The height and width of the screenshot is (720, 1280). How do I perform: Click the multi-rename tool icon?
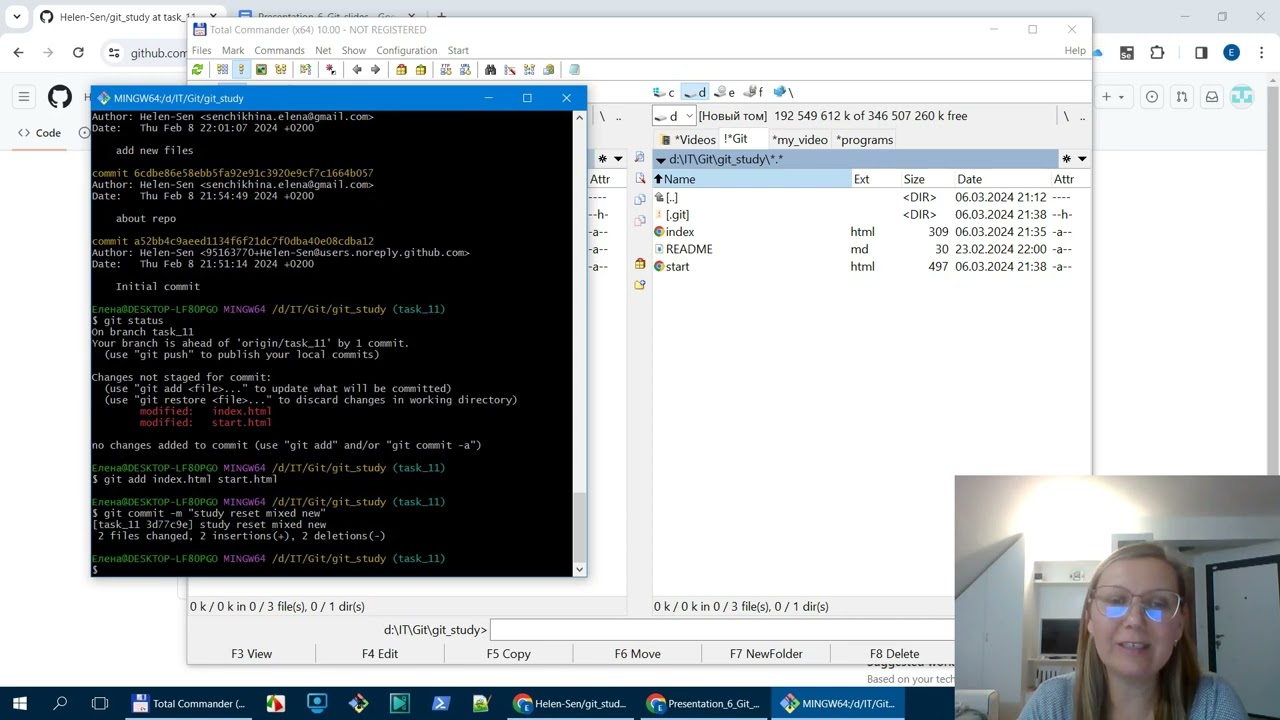(510, 70)
